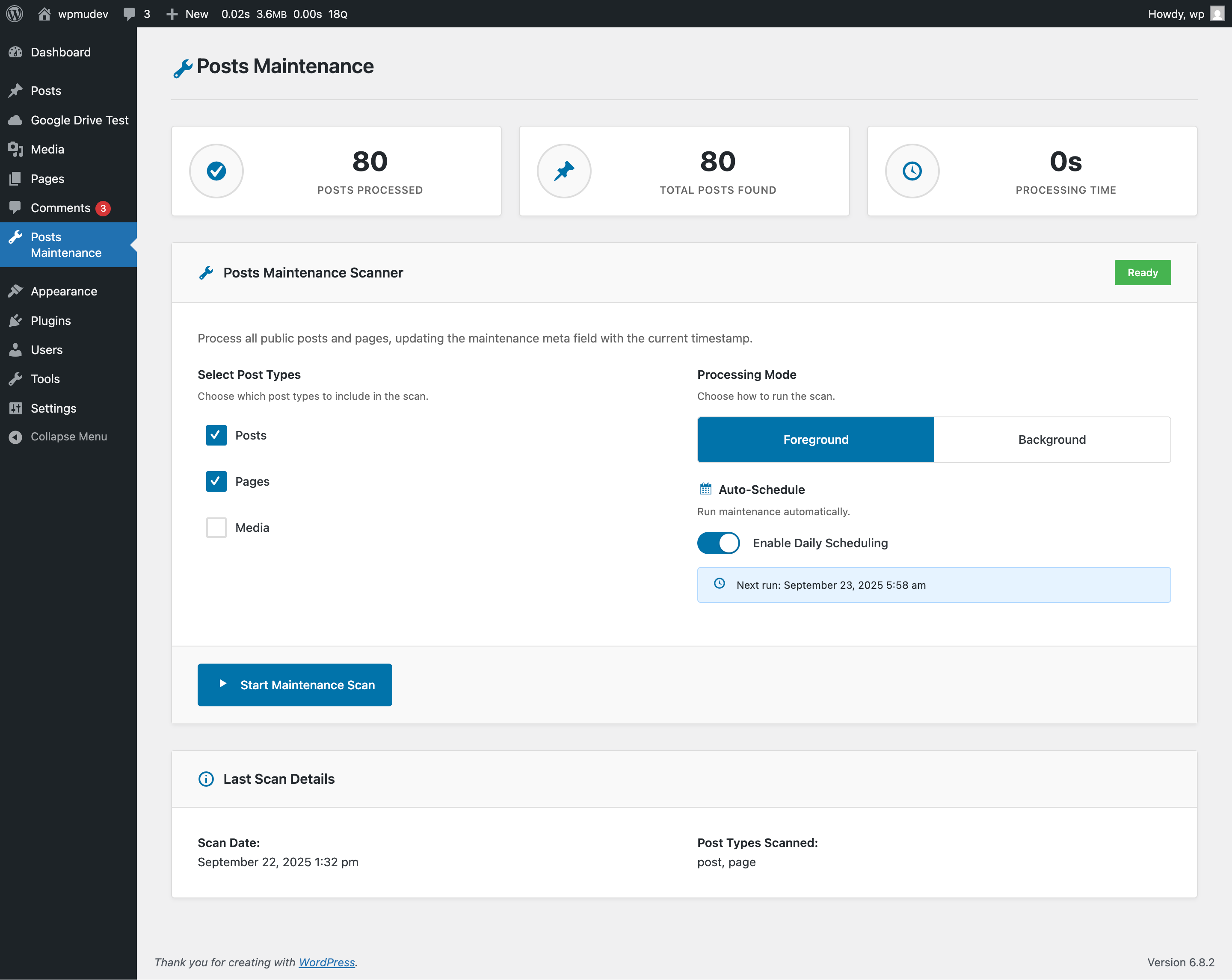Viewport: 1232px width, 980px height.
Task: Open Google Drive Test menu item
Action: click(68, 120)
